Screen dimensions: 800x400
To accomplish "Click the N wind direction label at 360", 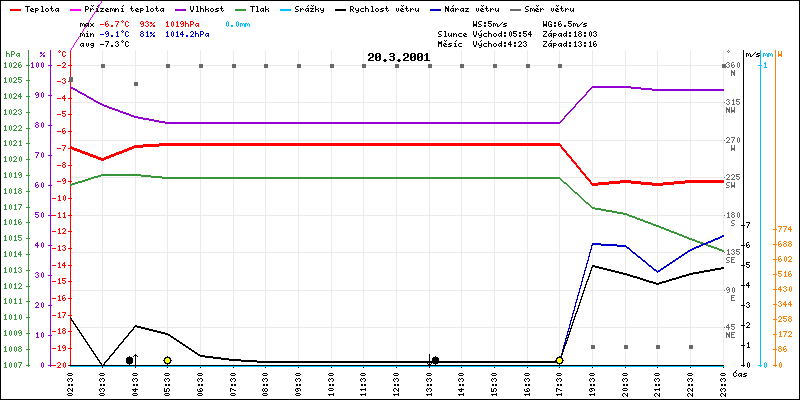I will 732,74.
